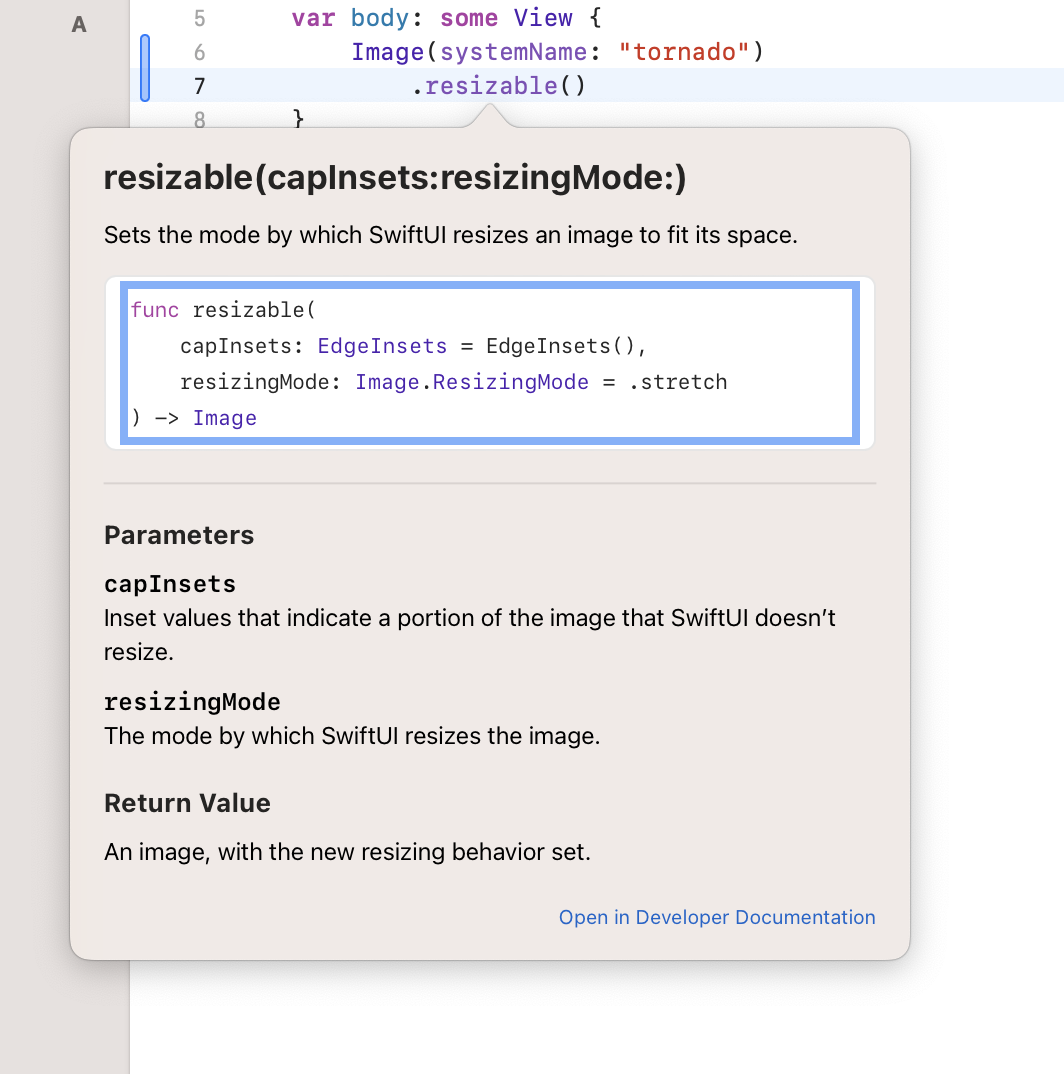This screenshot has height=1074, width=1064.
Task: Select line number 6 in the gutter
Action: (x=199, y=52)
